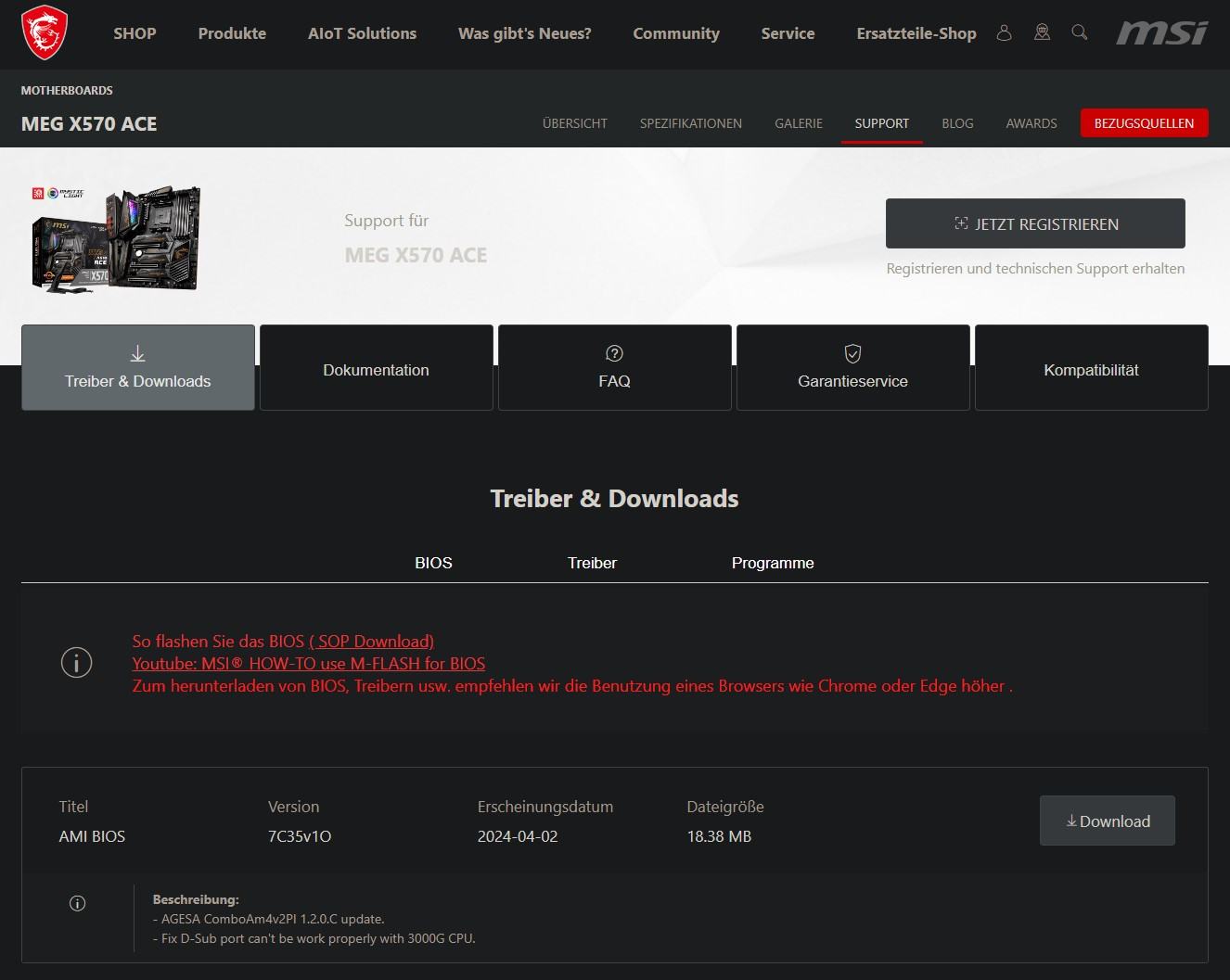Viewport: 1230px width, 980px height.
Task: Click the info icon next to Beschreibung
Action: click(78, 903)
